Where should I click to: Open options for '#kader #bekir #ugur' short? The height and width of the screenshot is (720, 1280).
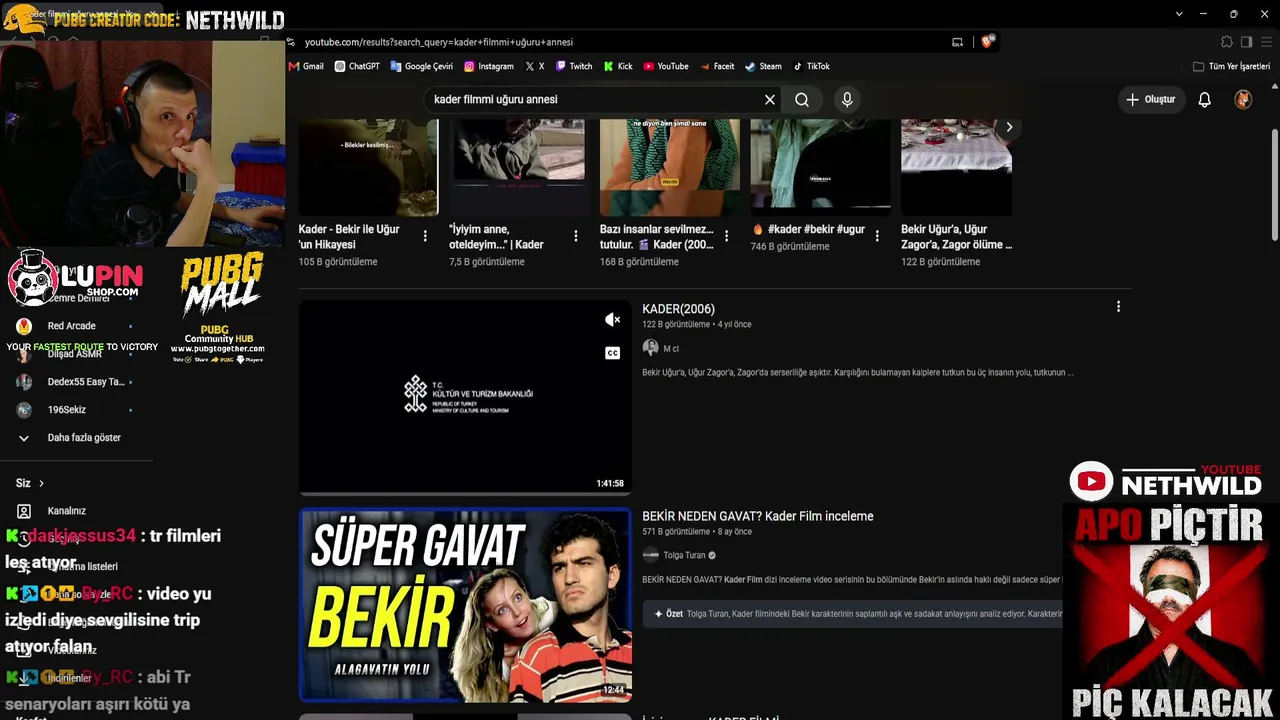pyautogui.click(x=877, y=236)
